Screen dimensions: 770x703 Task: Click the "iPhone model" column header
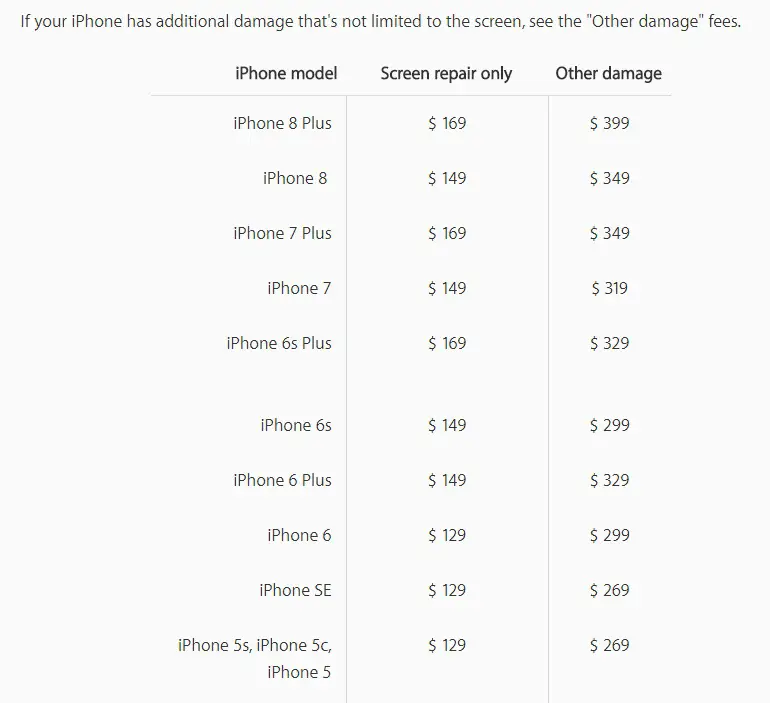click(x=286, y=73)
